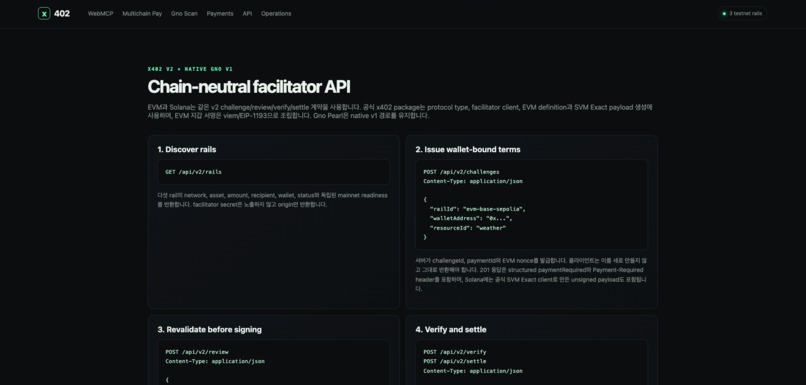Viewport: 806px width, 385px height.
Task: Click the 3. Revalidate before signing heading
Action: (209, 329)
